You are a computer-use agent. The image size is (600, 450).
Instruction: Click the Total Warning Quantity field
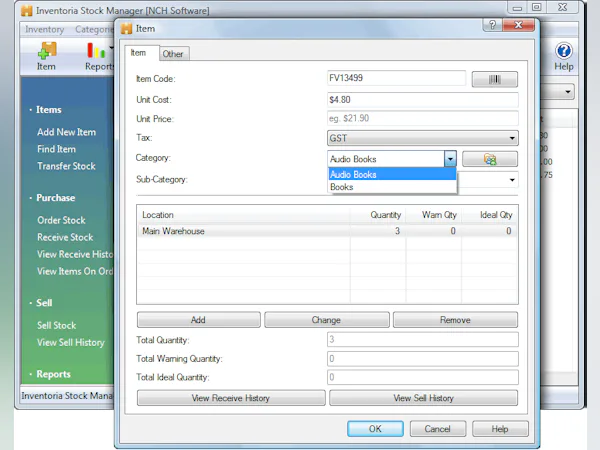coord(422,359)
